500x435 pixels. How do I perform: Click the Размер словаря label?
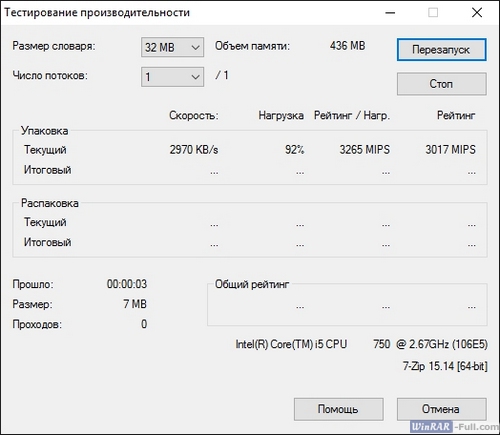coord(54,46)
